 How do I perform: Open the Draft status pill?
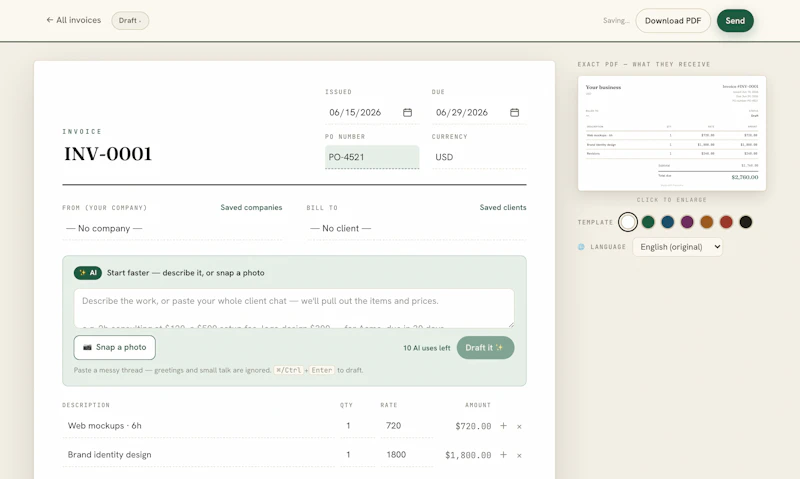pos(130,20)
